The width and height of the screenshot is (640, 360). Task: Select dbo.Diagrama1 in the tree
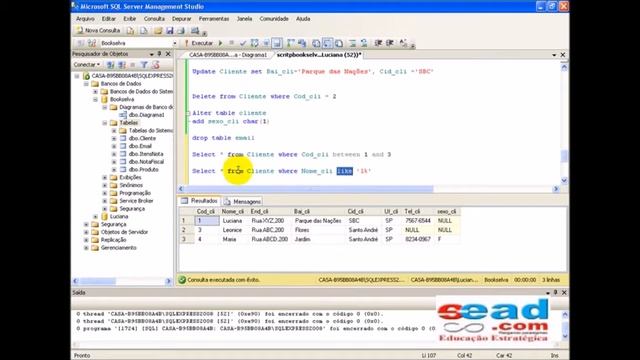click(x=146, y=115)
